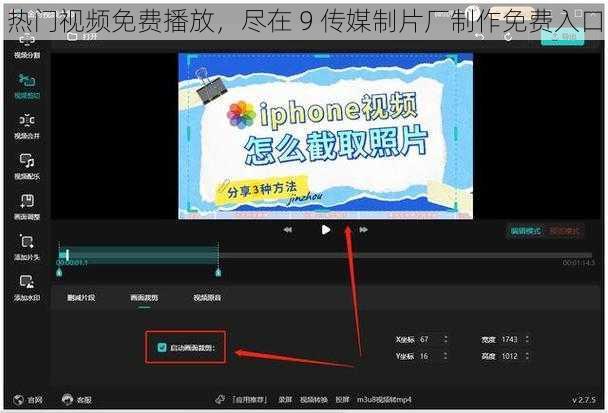Open the 添加水印 watermark tool
This screenshot has height=413, width=608.
(x=27, y=289)
